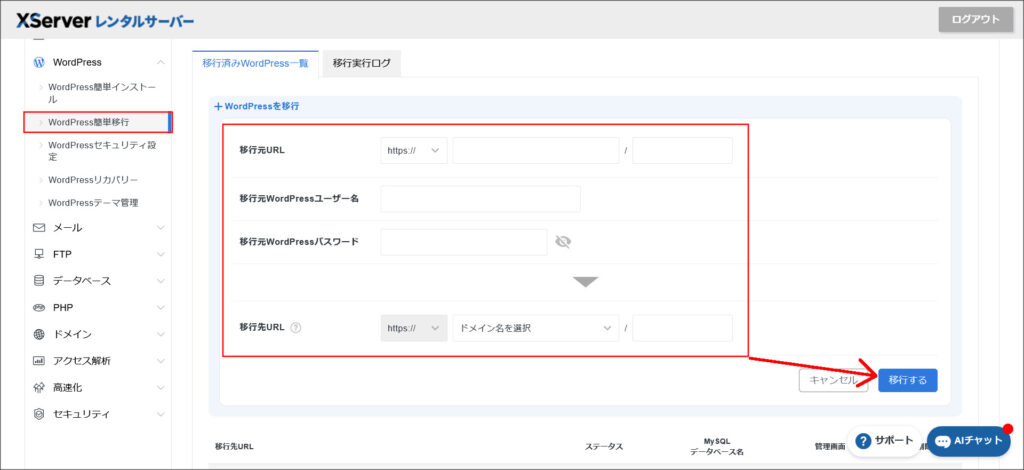Switch to 移行実行ログ tab

[362, 63]
